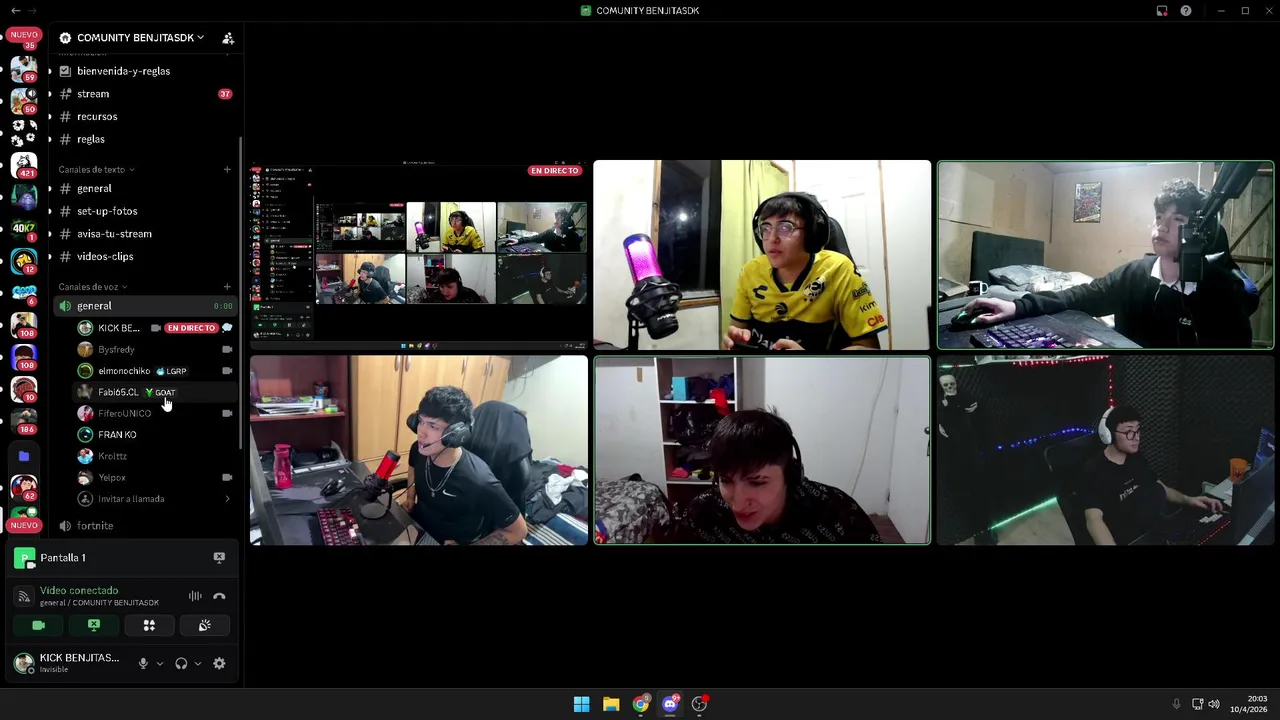Open microphone input options chevron
Image resolution: width=1280 pixels, height=720 pixels.
159,664
